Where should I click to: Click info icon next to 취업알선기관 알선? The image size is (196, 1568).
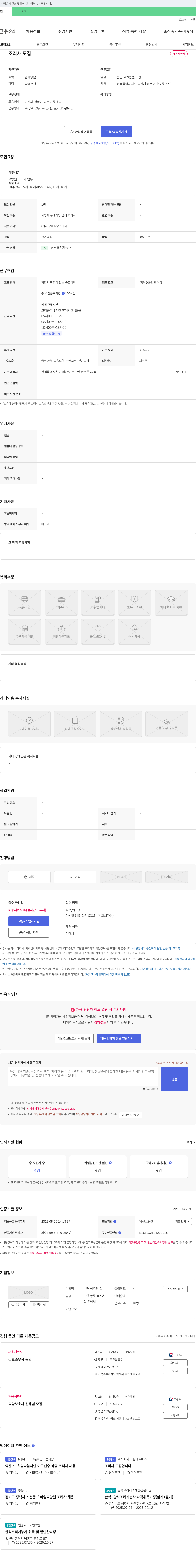pyautogui.click(x=110, y=1163)
